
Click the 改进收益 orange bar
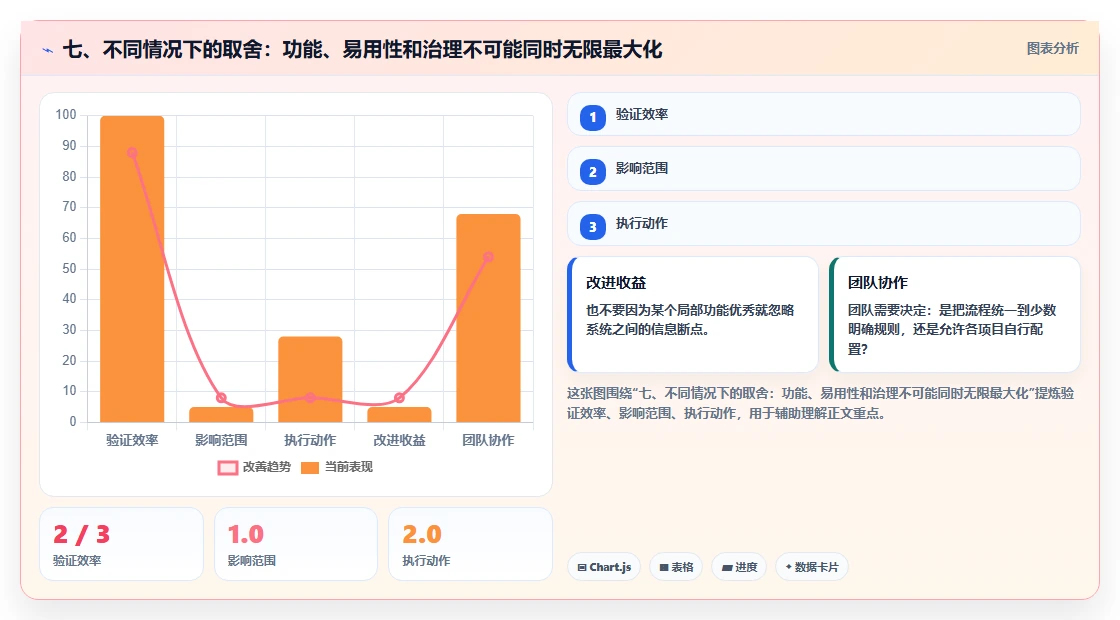399,414
